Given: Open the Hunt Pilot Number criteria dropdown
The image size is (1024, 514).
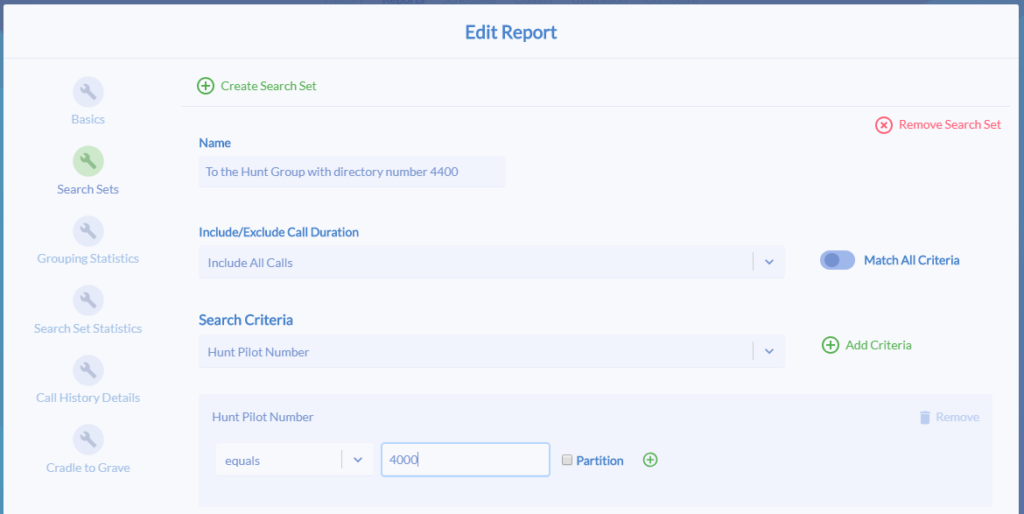Looking at the screenshot, I should pyautogui.click(x=491, y=351).
